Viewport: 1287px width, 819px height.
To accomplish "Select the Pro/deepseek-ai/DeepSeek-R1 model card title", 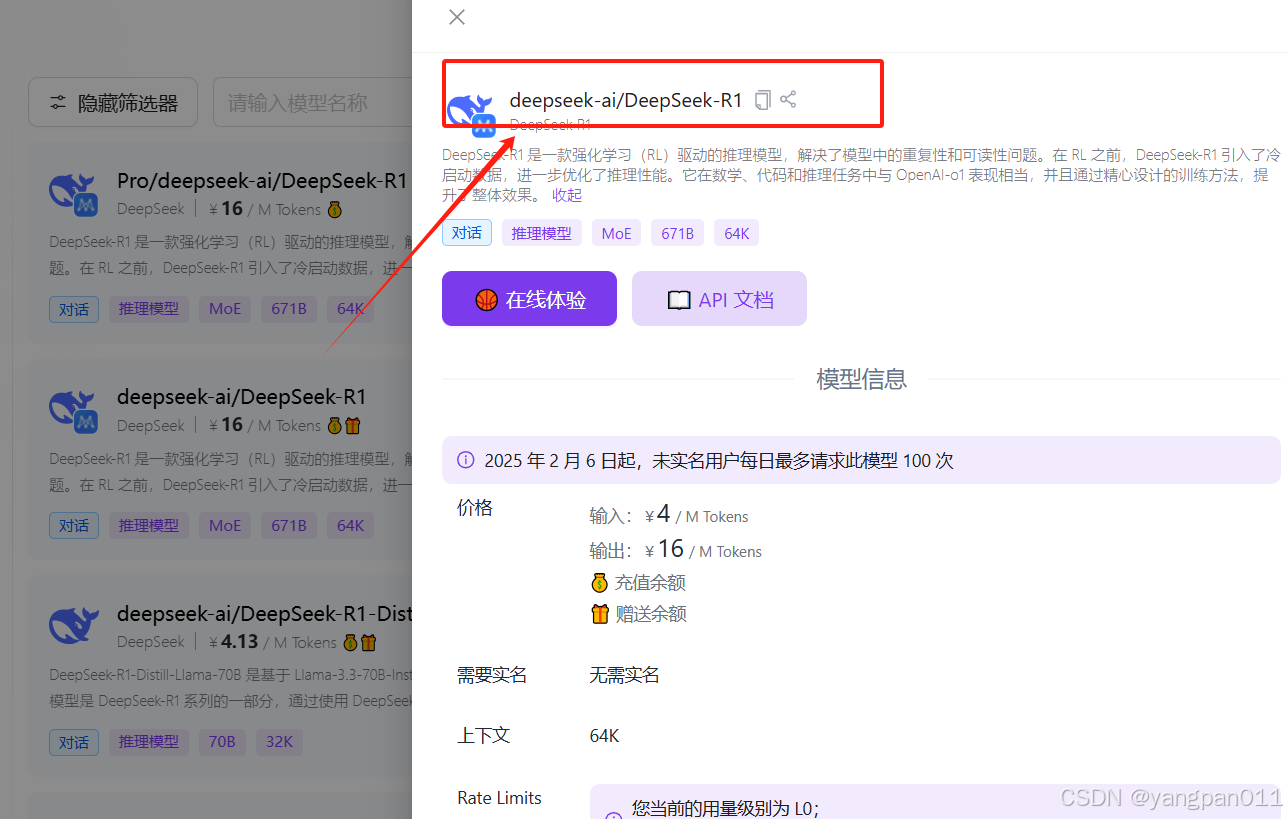I will coord(262,181).
